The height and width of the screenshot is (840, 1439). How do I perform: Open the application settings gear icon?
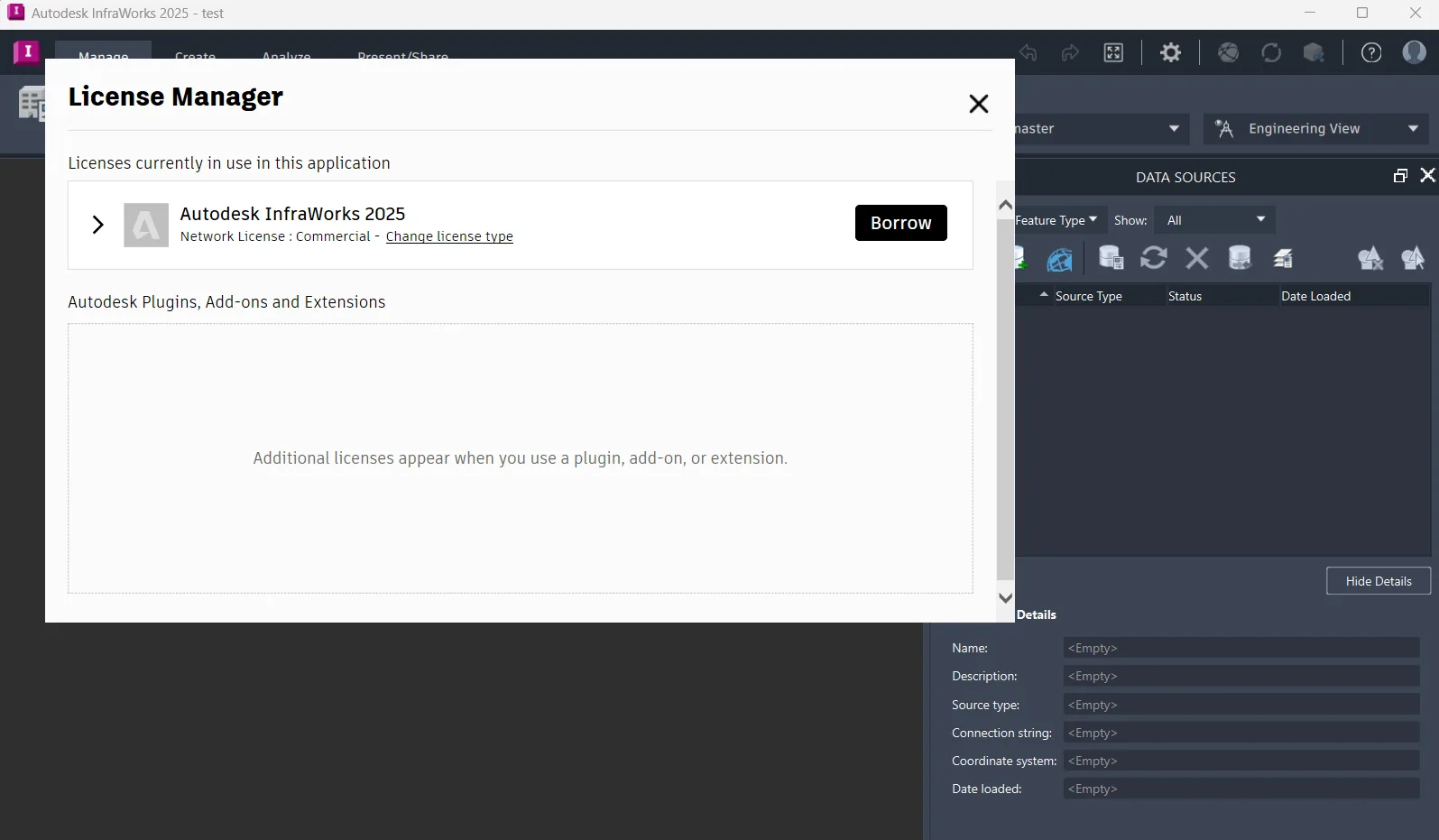[x=1170, y=52]
